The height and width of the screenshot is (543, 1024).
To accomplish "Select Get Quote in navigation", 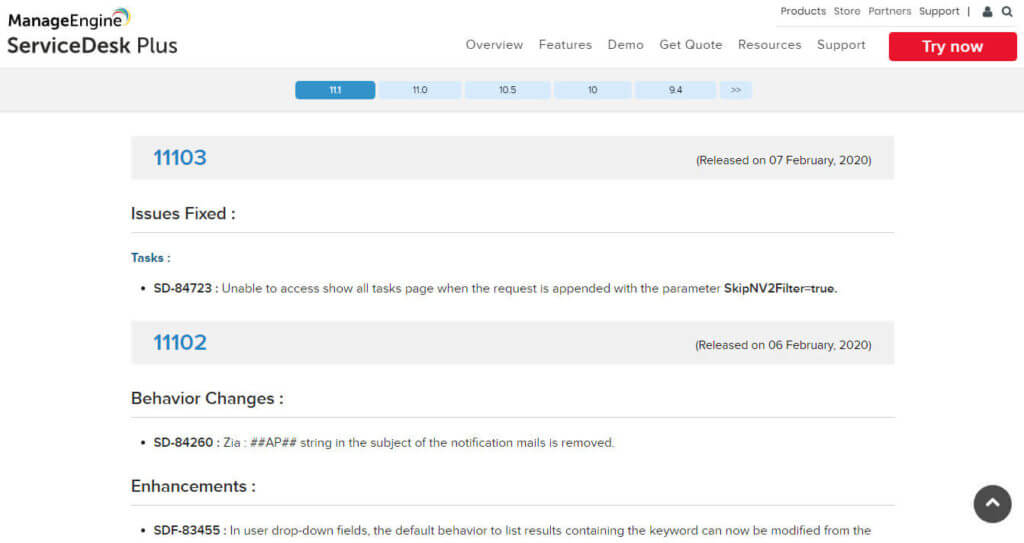I will pyautogui.click(x=690, y=44).
